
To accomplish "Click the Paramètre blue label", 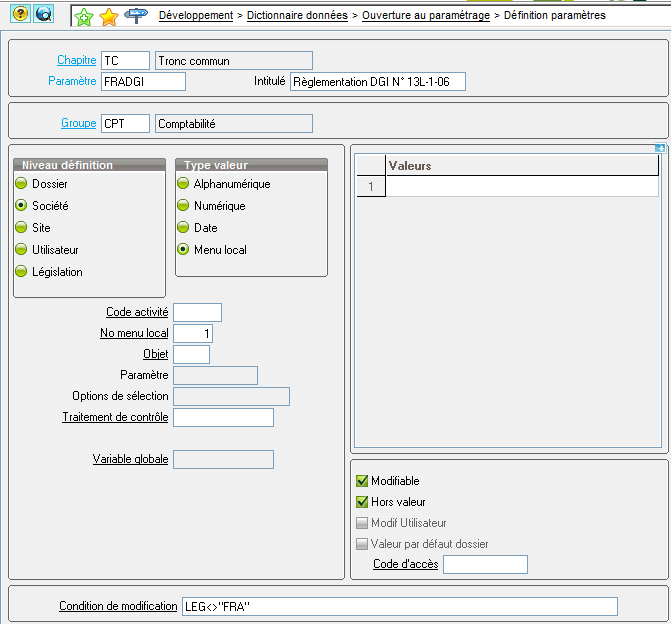I will pos(72,81).
